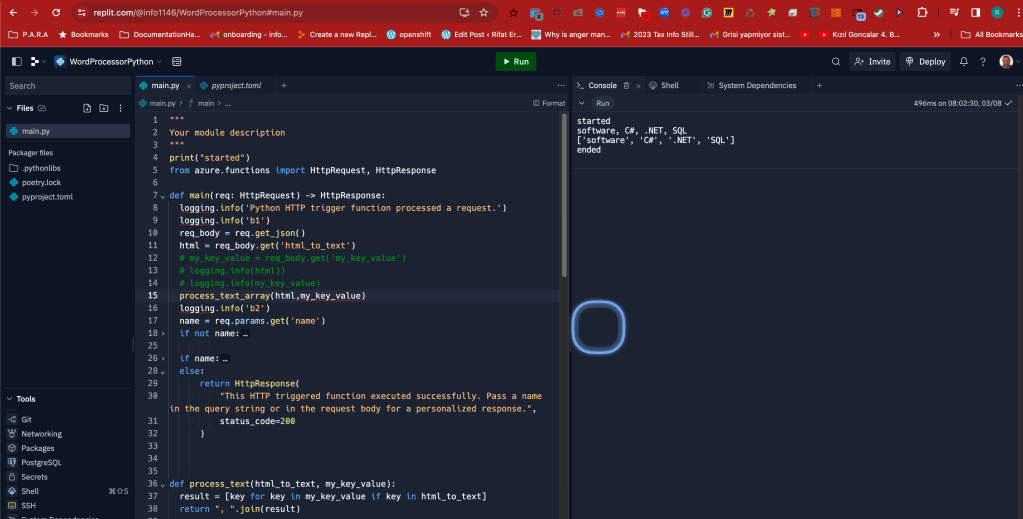Click the new file icon in Files
Screen dimensions: 1023x519
(87, 108)
